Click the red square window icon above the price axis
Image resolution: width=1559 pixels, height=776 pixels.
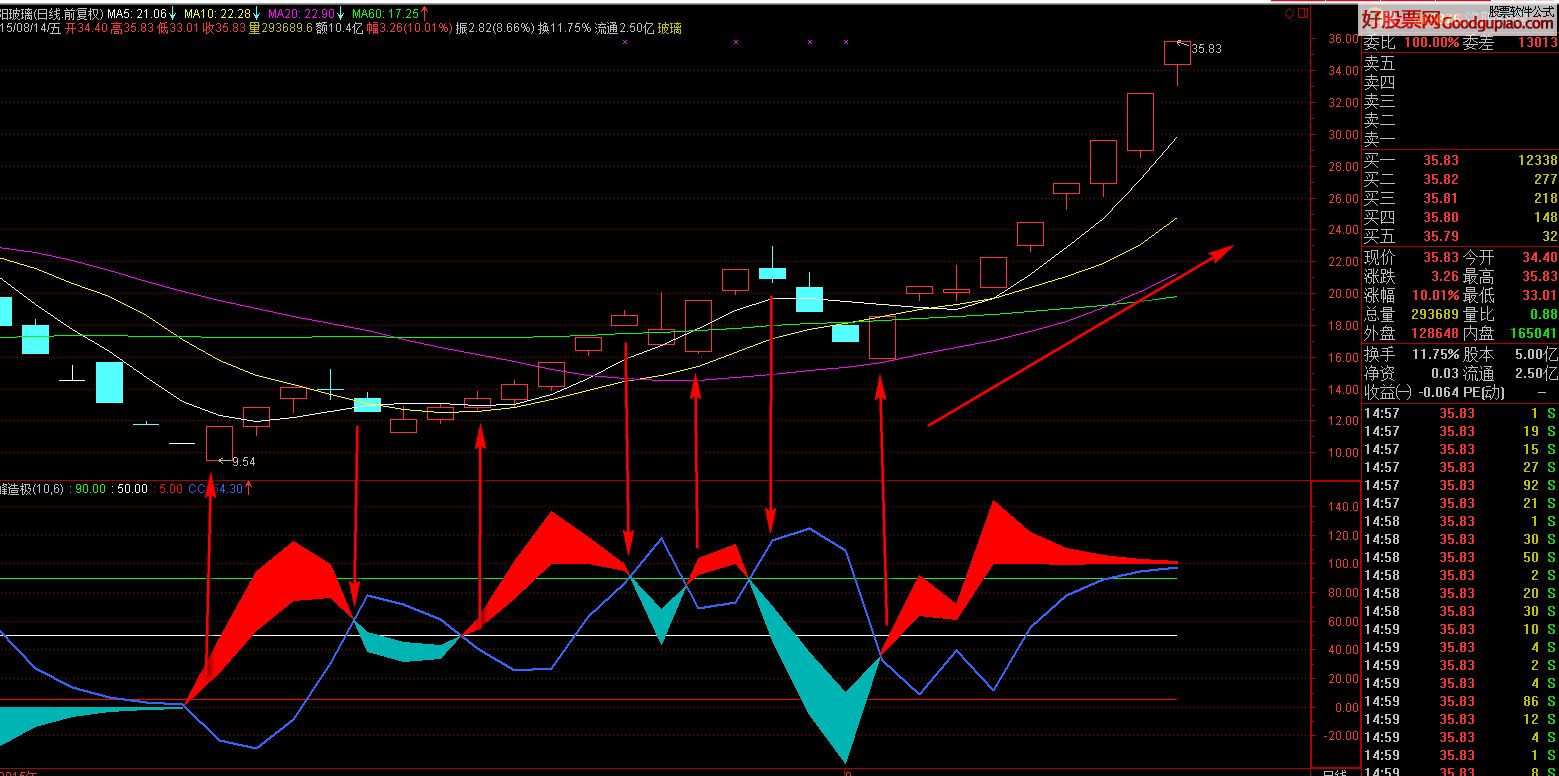coord(1302,15)
